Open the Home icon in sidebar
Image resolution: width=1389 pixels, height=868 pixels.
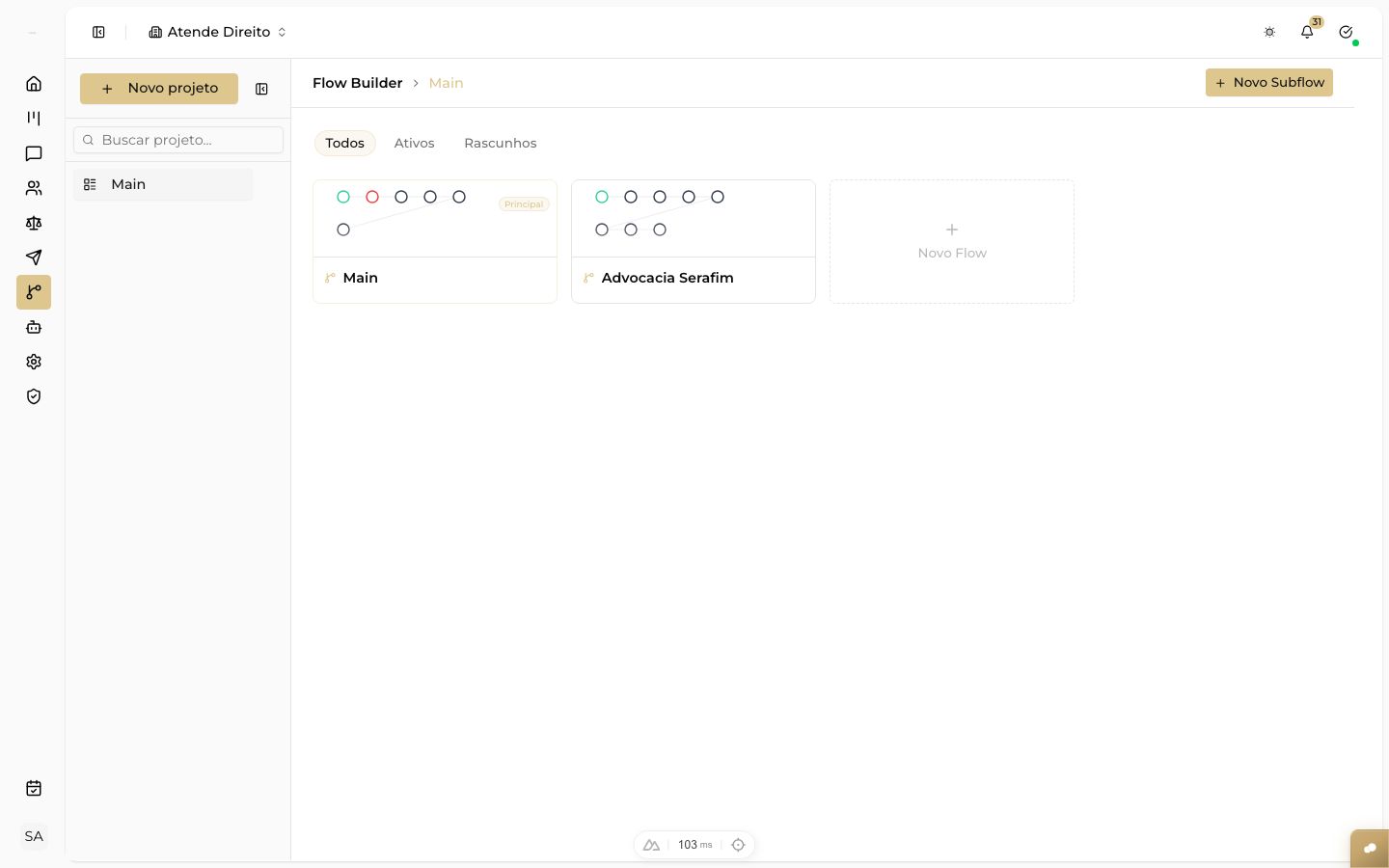[x=34, y=84]
